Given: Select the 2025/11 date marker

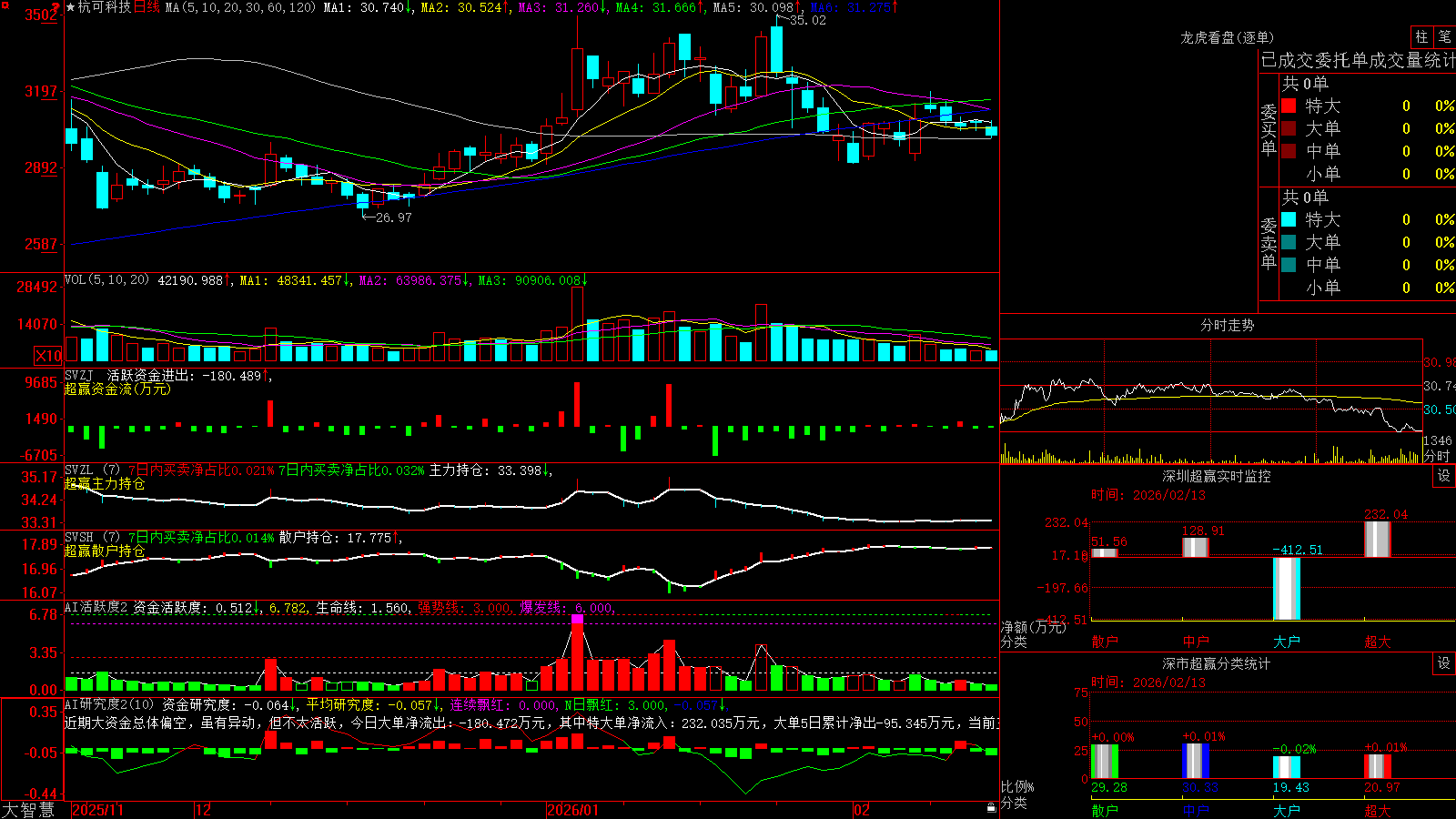Looking at the screenshot, I should 97,810.
